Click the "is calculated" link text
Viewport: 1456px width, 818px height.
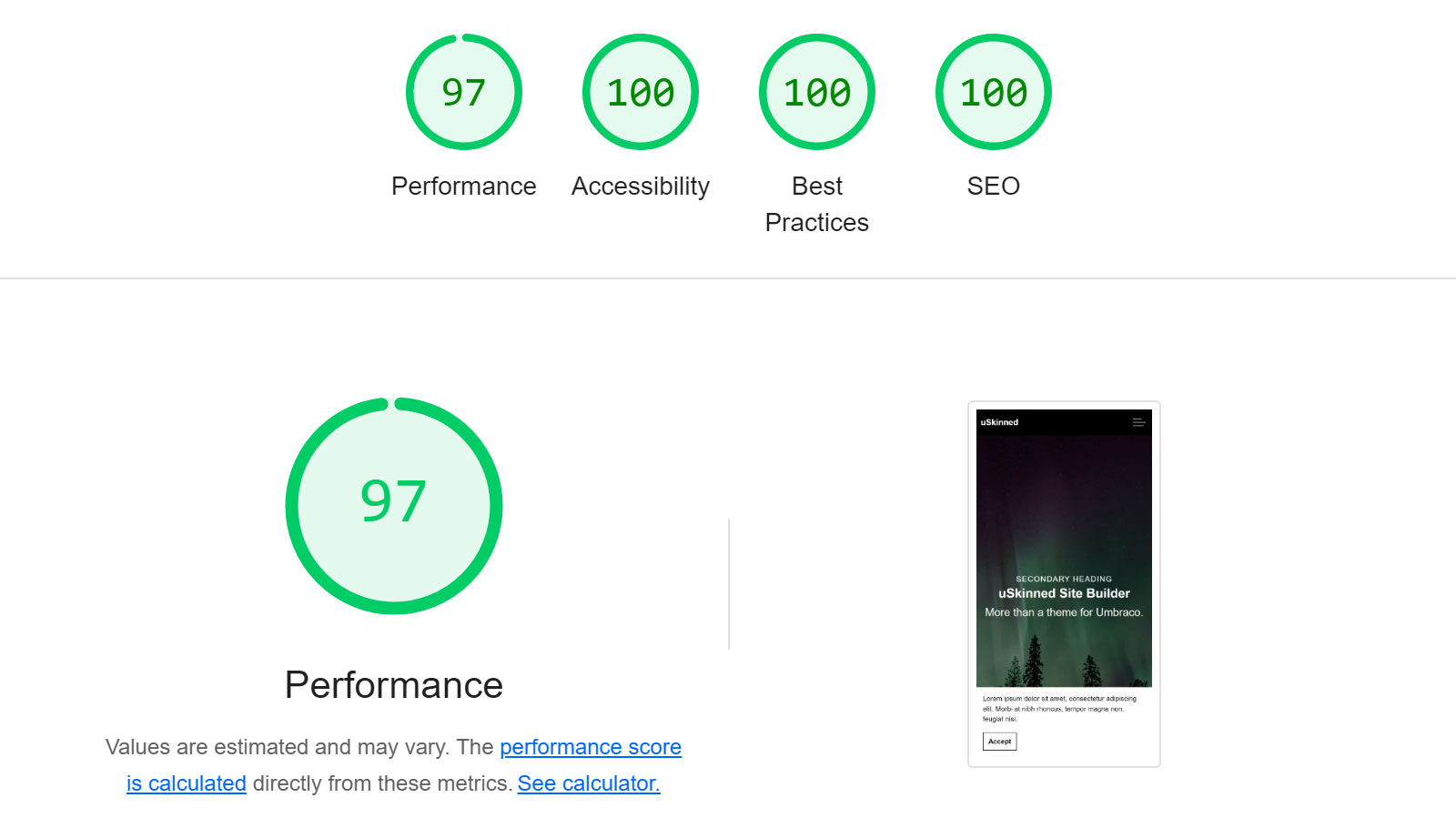pyautogui.click(x=186, y=783)
